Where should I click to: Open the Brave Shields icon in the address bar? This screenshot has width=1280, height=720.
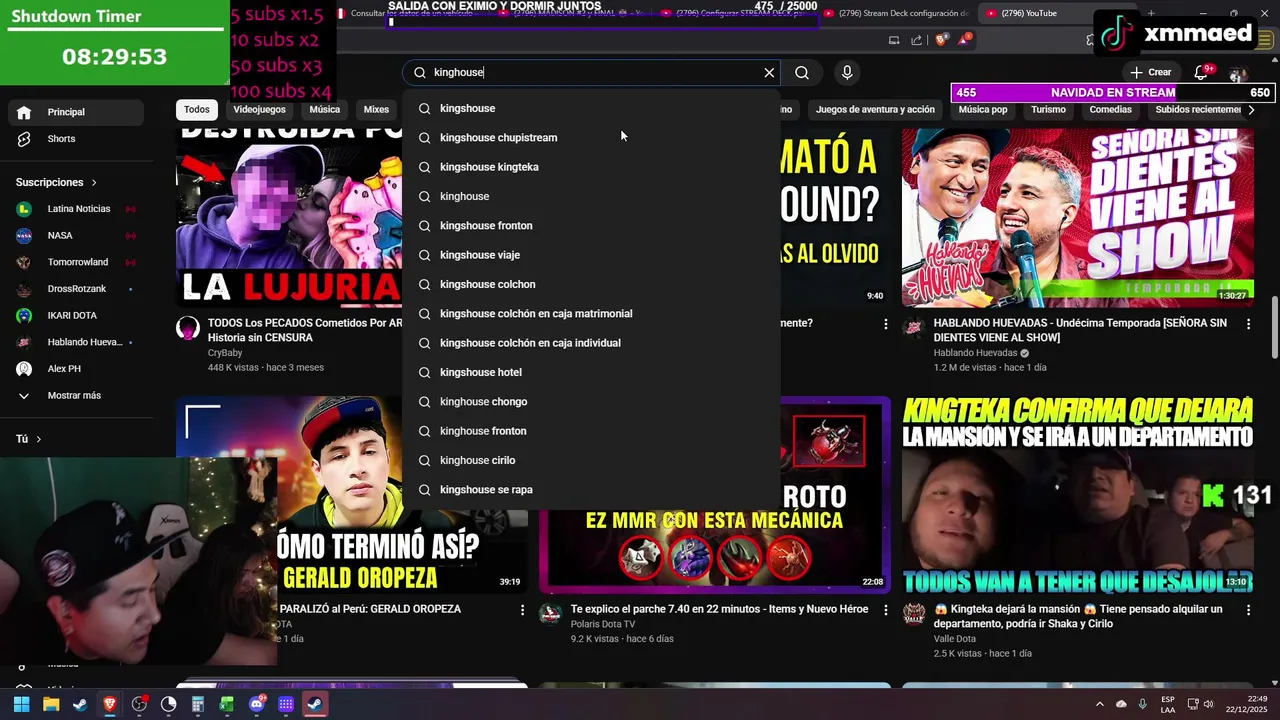(x=941, y=40)
